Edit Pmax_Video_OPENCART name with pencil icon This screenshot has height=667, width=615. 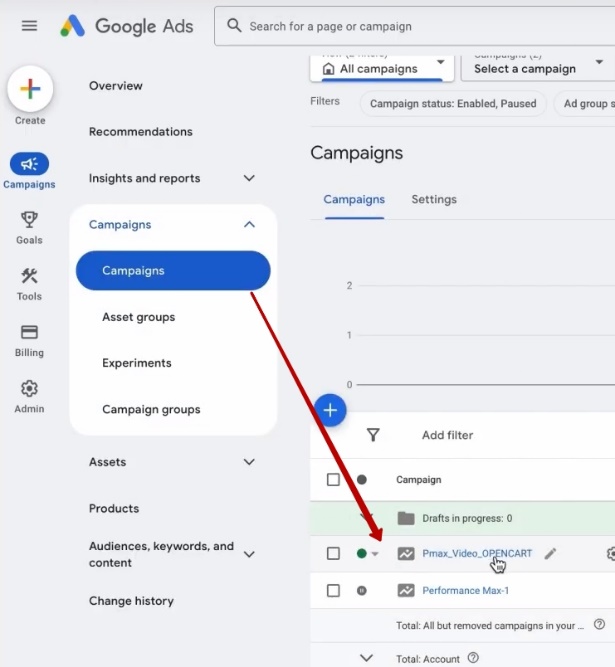[x=550, y=553]
